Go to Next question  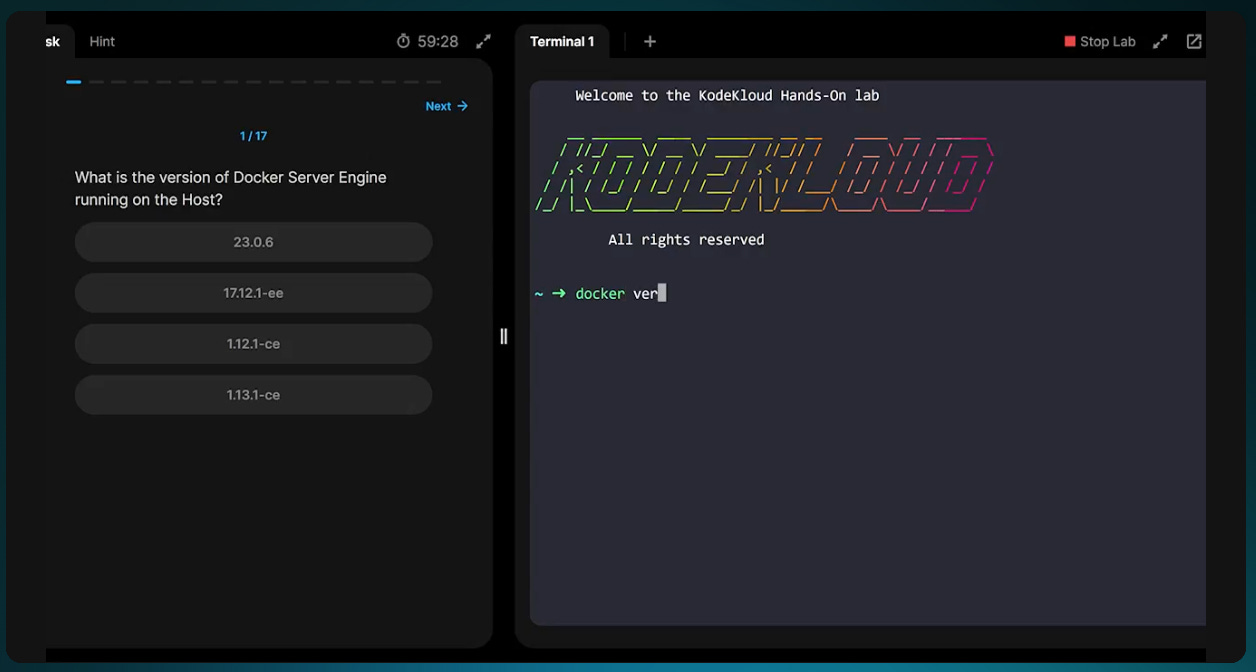447,106
